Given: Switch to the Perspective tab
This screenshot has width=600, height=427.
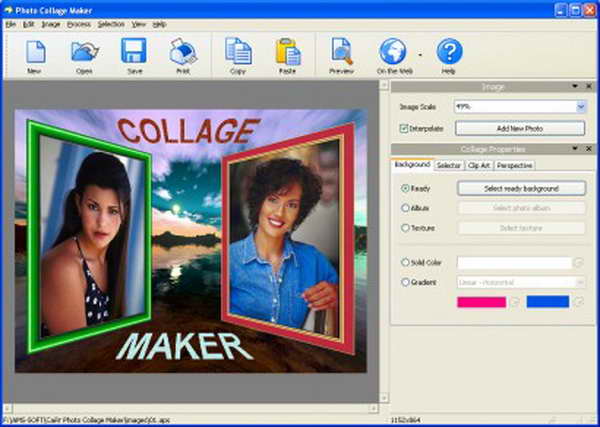Looking at the screenshot, I should [x=514, y=165].
